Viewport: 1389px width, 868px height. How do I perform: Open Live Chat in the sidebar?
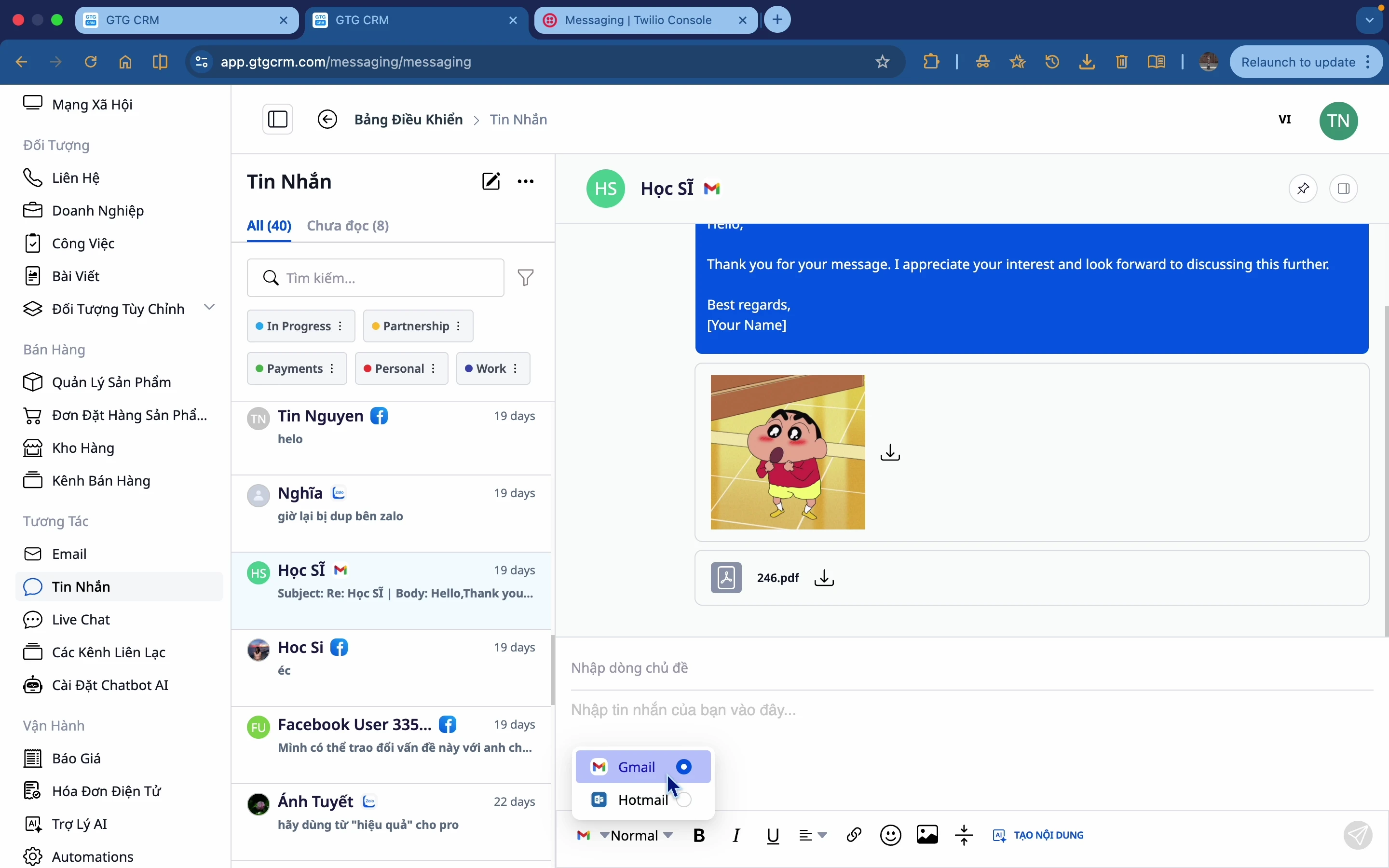(x=81, y=620)
